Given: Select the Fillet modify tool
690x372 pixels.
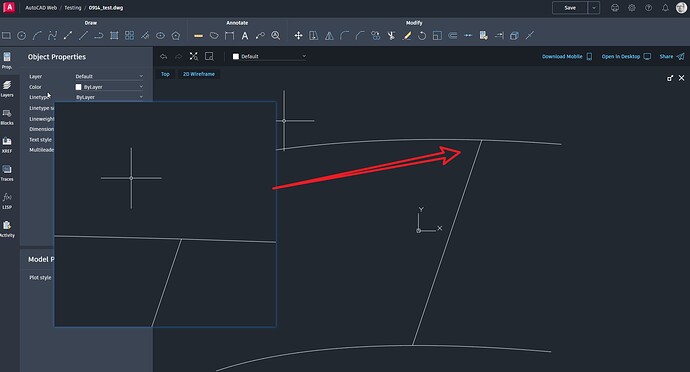Looking at the screenshot, I should point(345,36).
